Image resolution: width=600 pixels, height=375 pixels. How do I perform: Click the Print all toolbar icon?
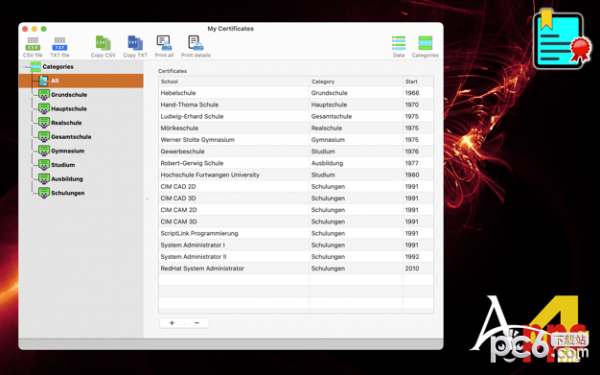click(x=164, y=43)
